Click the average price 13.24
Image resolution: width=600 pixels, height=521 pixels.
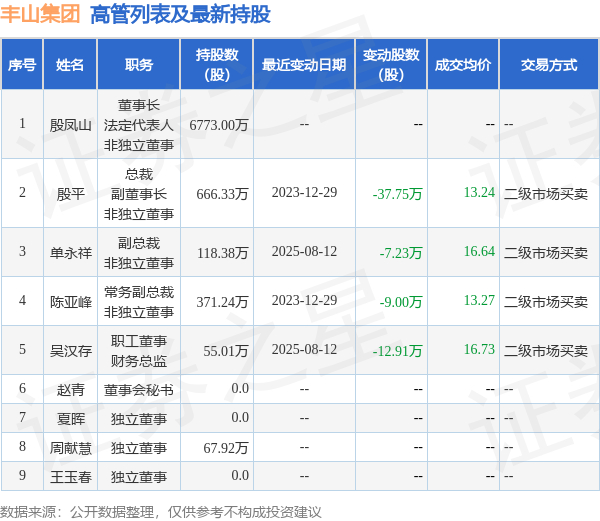click(479, 192)
